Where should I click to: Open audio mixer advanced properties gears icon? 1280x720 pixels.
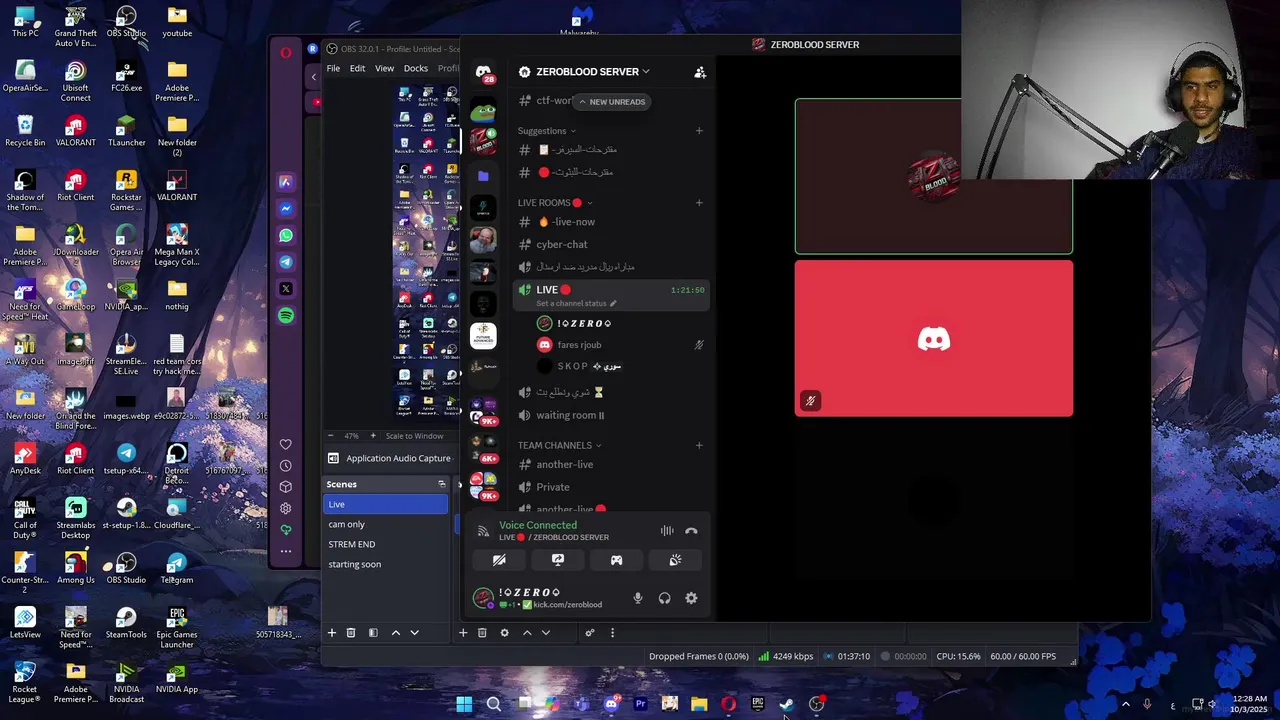coord(590,632)
